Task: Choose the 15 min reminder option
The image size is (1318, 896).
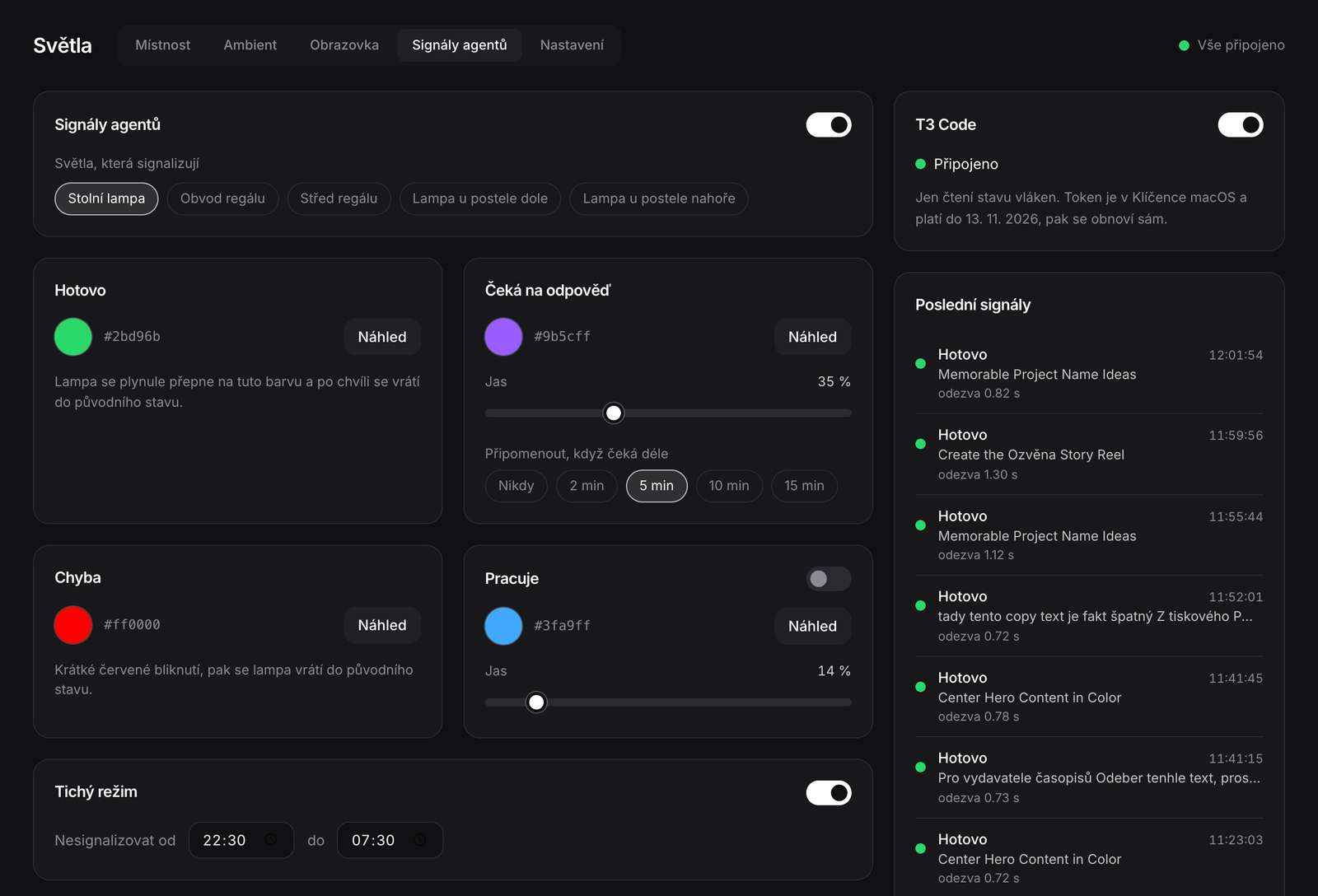Action: tap(804, 486)
